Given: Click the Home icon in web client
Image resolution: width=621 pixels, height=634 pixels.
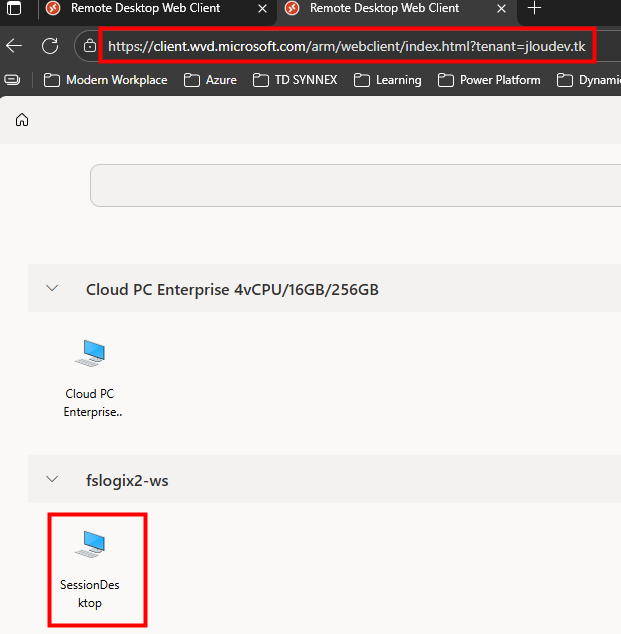Looking at the screenshot, I should click(21, 120).
